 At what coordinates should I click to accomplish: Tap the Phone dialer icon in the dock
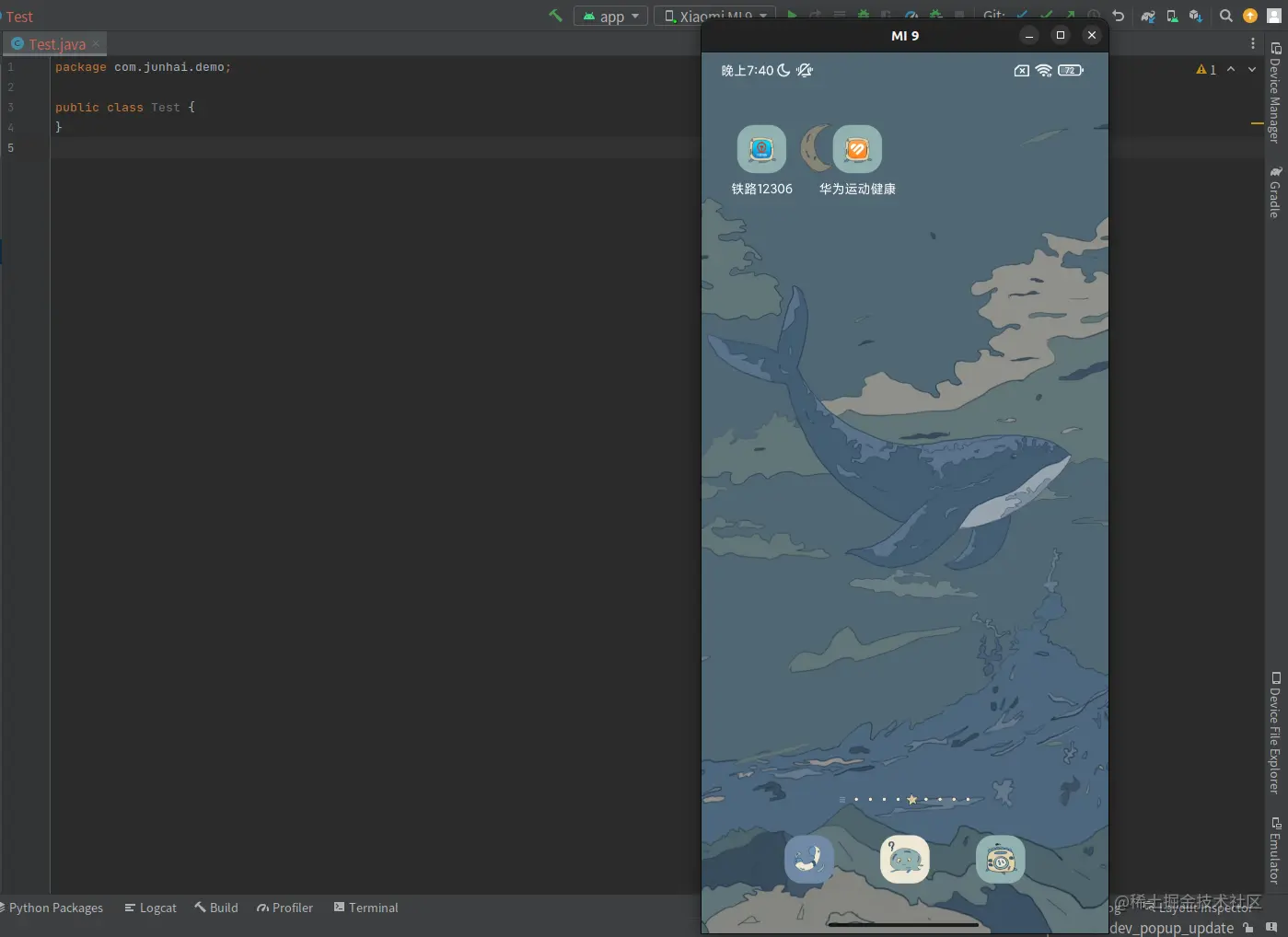point(809,859)
